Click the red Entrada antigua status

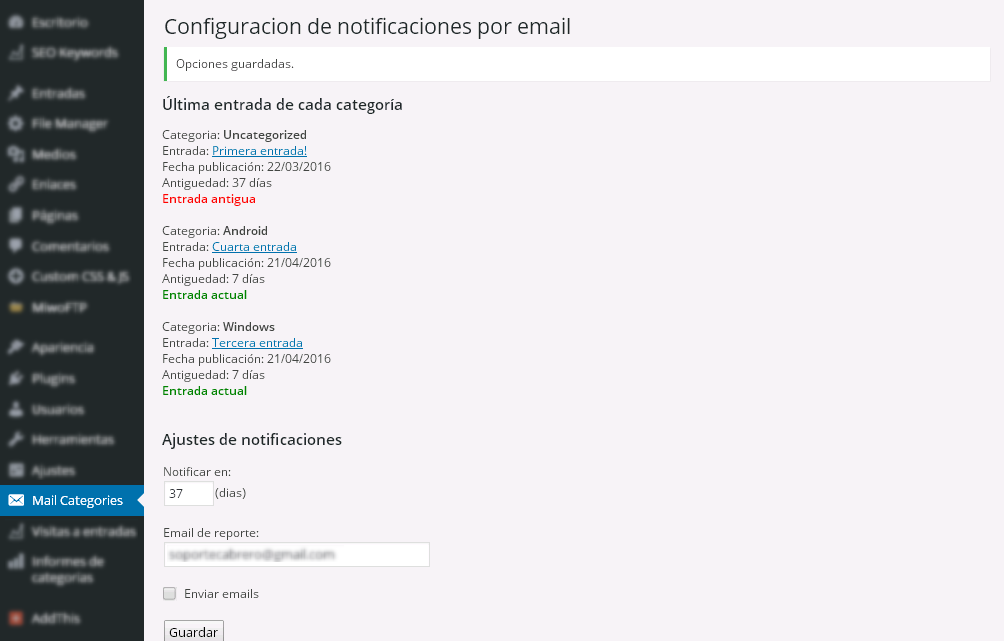pyautogui.click(x=209, y=199)
